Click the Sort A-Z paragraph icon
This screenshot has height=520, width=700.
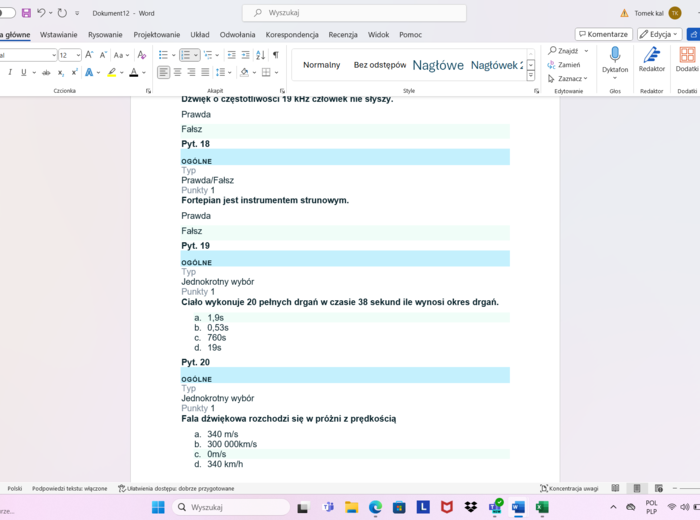click(260, 55)
